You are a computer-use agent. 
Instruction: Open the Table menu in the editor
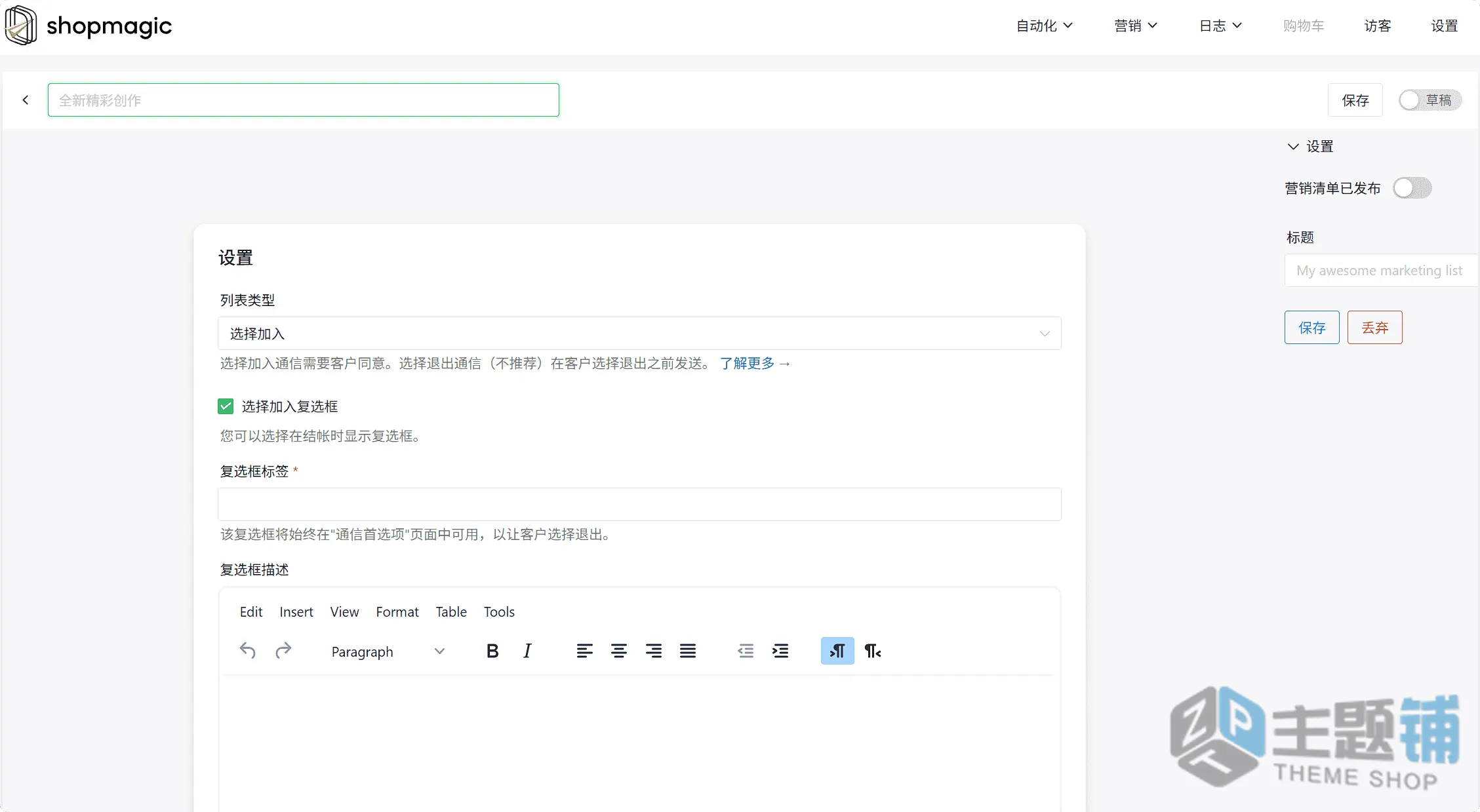tap(451, 611)
